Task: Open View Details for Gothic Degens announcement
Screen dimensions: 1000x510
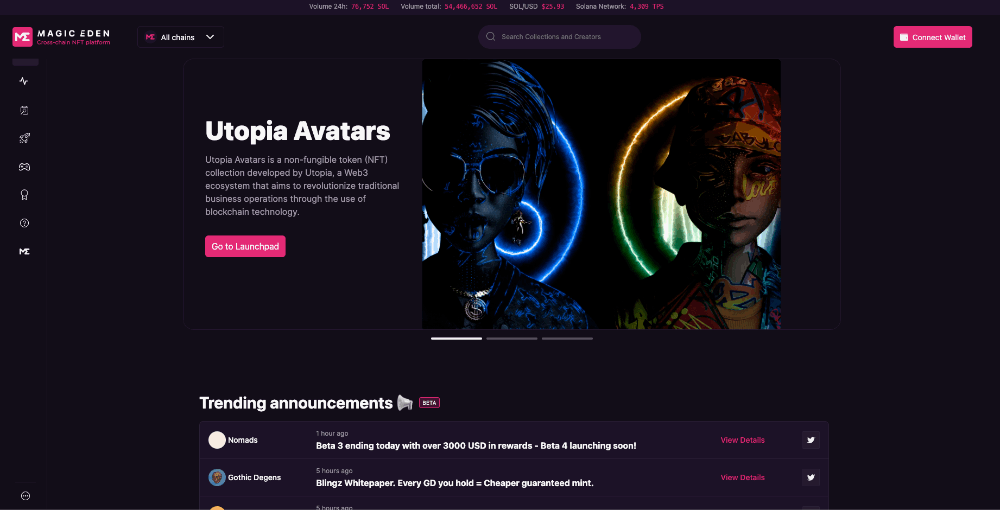Action: coord(742,477)
